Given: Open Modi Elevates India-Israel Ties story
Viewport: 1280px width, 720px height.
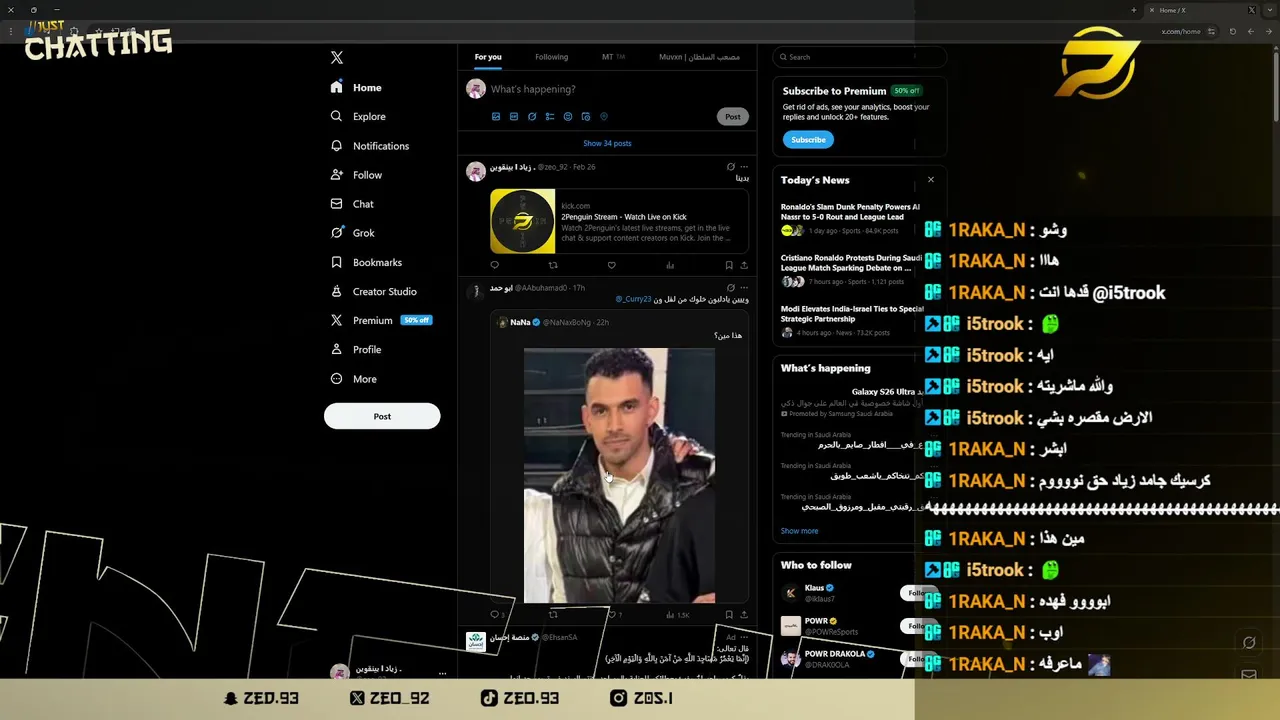Looking at the screenshot, I should click(x=851, y=321).
